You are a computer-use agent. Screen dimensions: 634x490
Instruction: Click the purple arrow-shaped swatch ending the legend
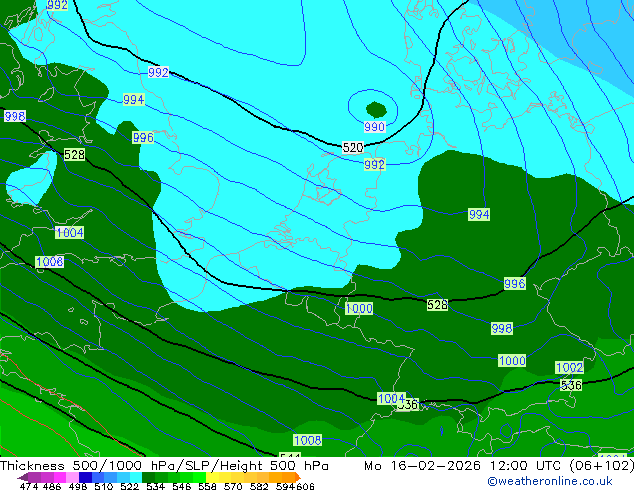[x=23, y=477]
